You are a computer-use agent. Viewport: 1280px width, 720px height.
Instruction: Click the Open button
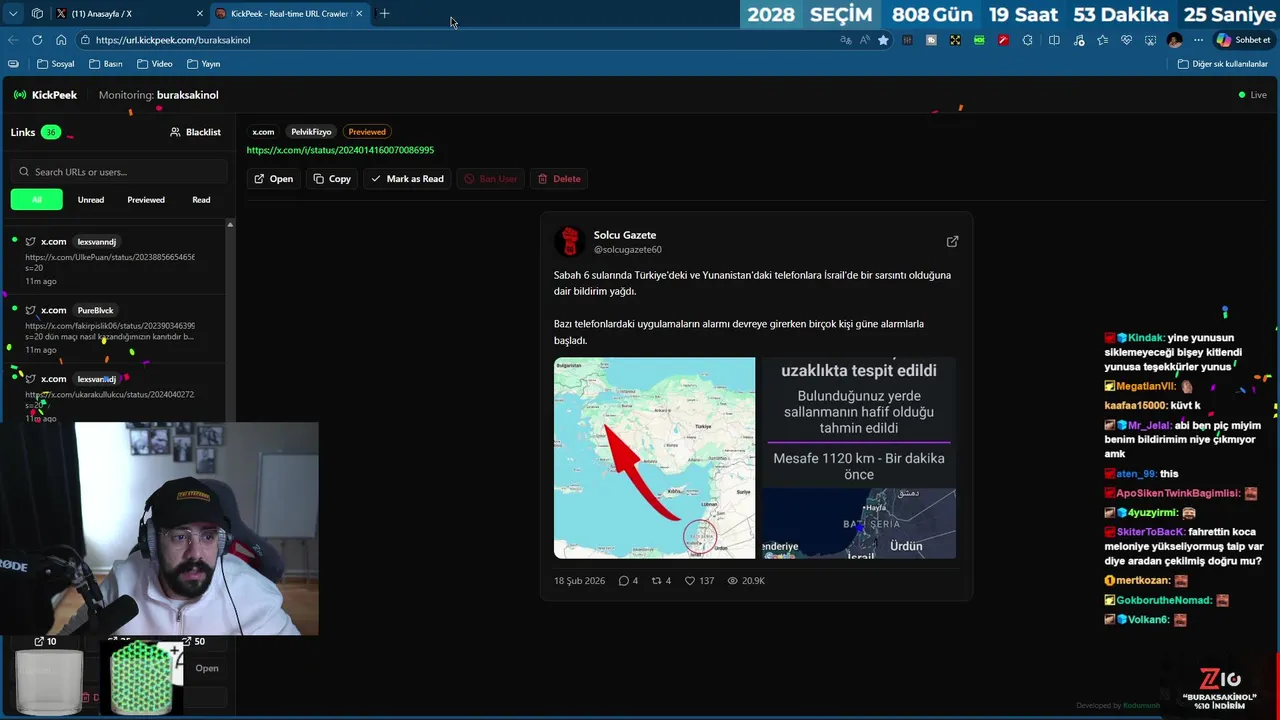point(273,179)
